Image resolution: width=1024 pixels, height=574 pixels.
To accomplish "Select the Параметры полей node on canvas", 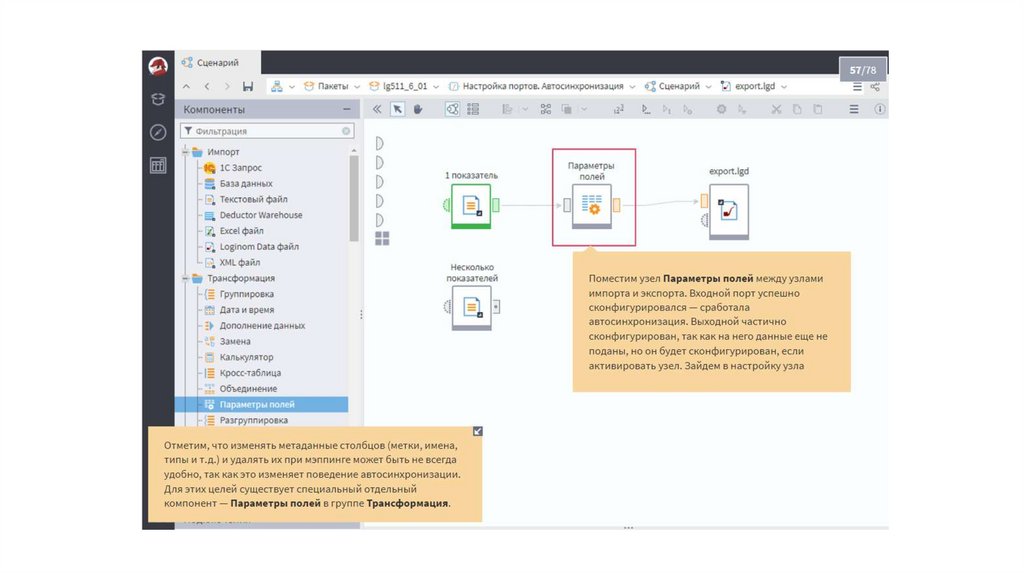I will 592,206.
